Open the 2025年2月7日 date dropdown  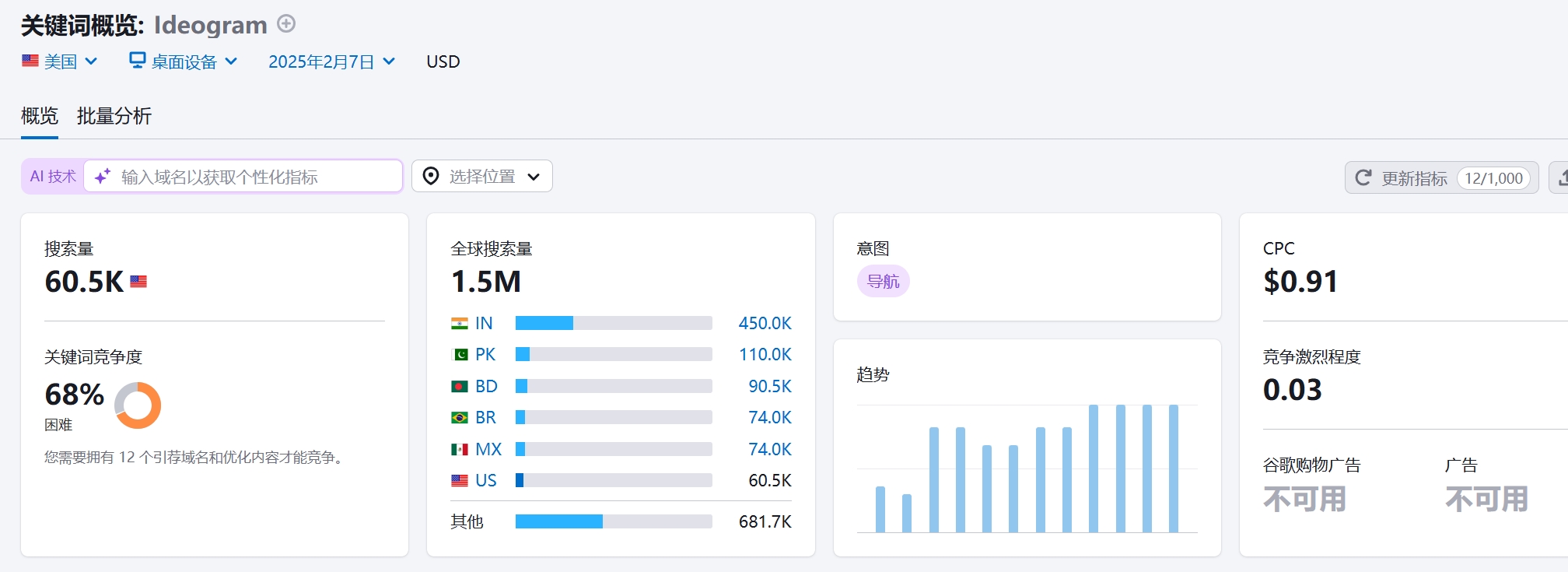click(x=332, y=61)
